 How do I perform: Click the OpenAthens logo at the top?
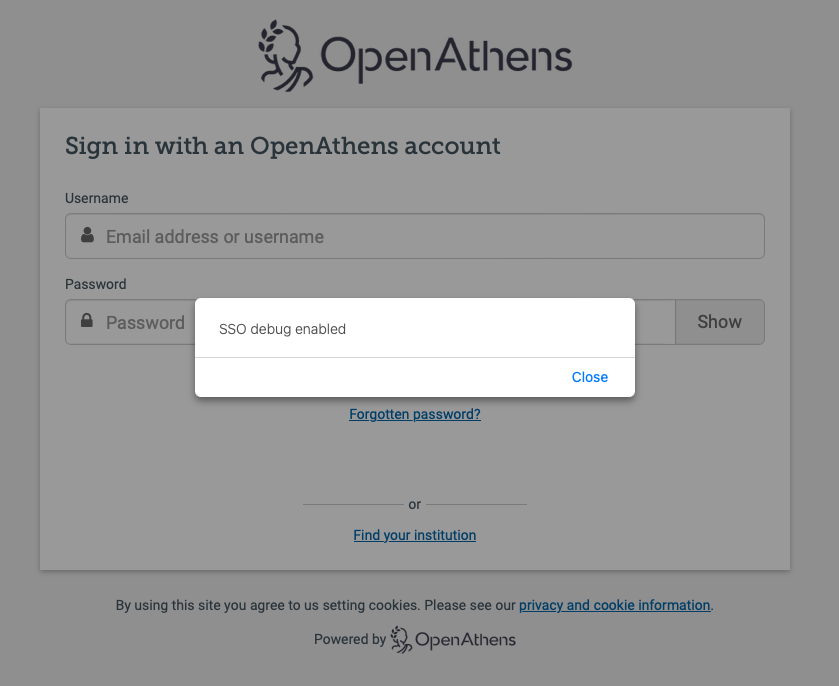414,54
